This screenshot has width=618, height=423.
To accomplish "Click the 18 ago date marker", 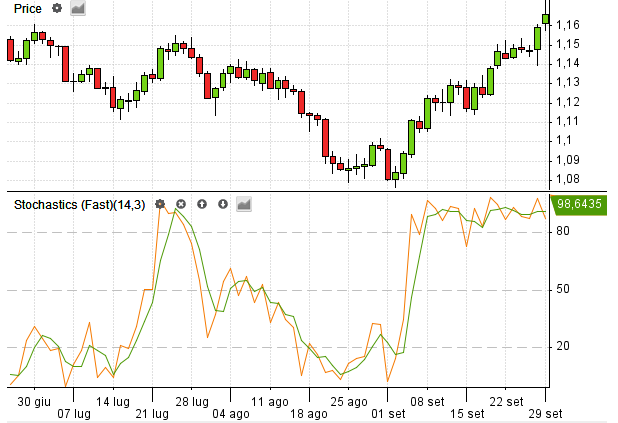I will (x=310, y=411).
